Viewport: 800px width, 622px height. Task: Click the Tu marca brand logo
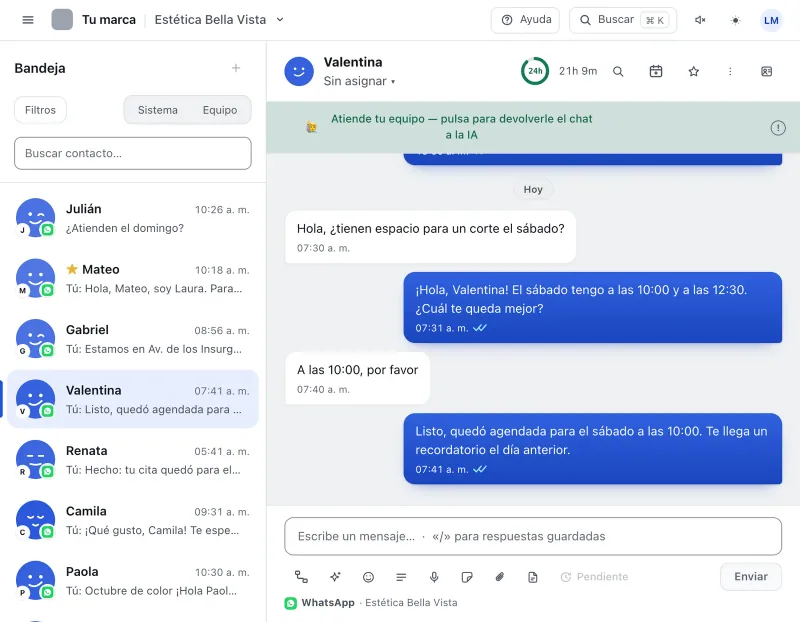coord(62,20)
